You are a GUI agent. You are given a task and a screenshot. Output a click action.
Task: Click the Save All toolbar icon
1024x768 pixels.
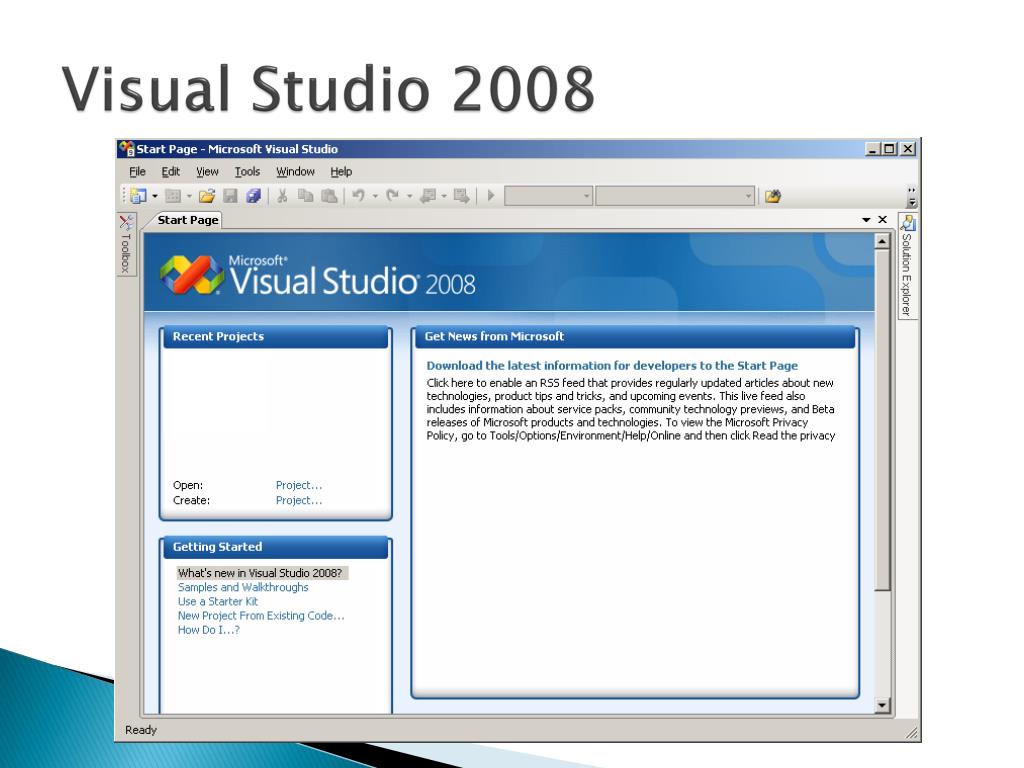click(x=253, y=196)
